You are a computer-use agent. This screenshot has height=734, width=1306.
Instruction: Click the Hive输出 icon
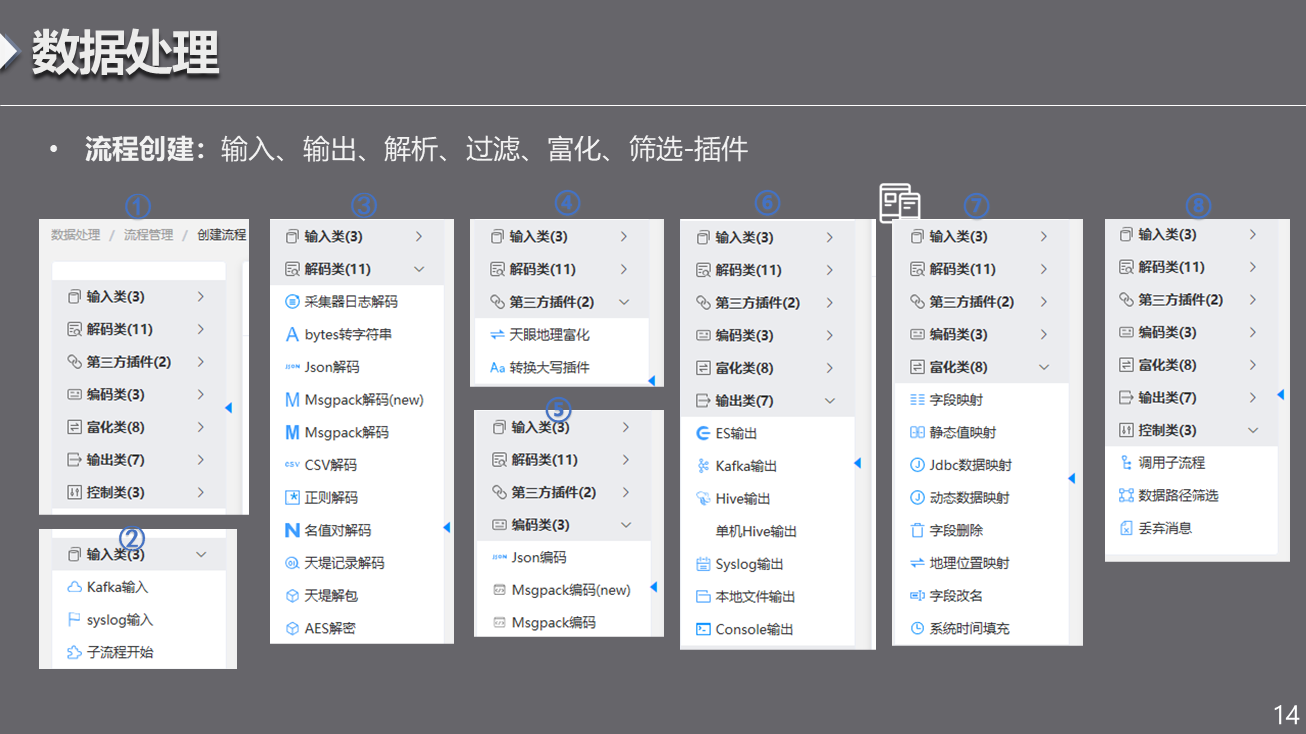pyautogui.click(x=702, y=498)
